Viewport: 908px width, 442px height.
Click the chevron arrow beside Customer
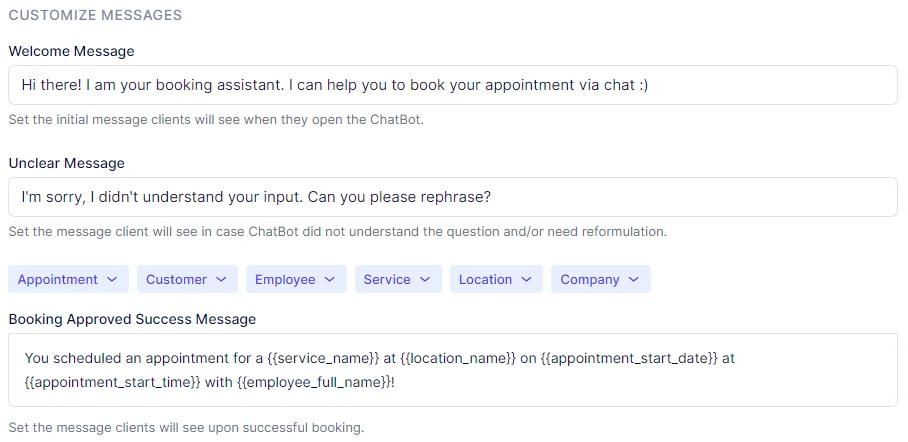point(221,280)
